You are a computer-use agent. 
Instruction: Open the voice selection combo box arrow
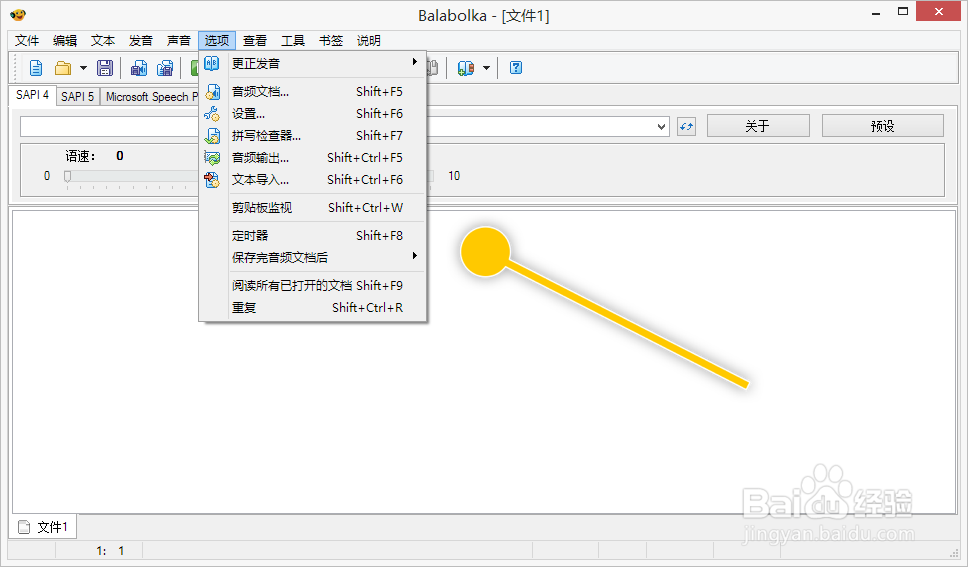click(661, 127)
